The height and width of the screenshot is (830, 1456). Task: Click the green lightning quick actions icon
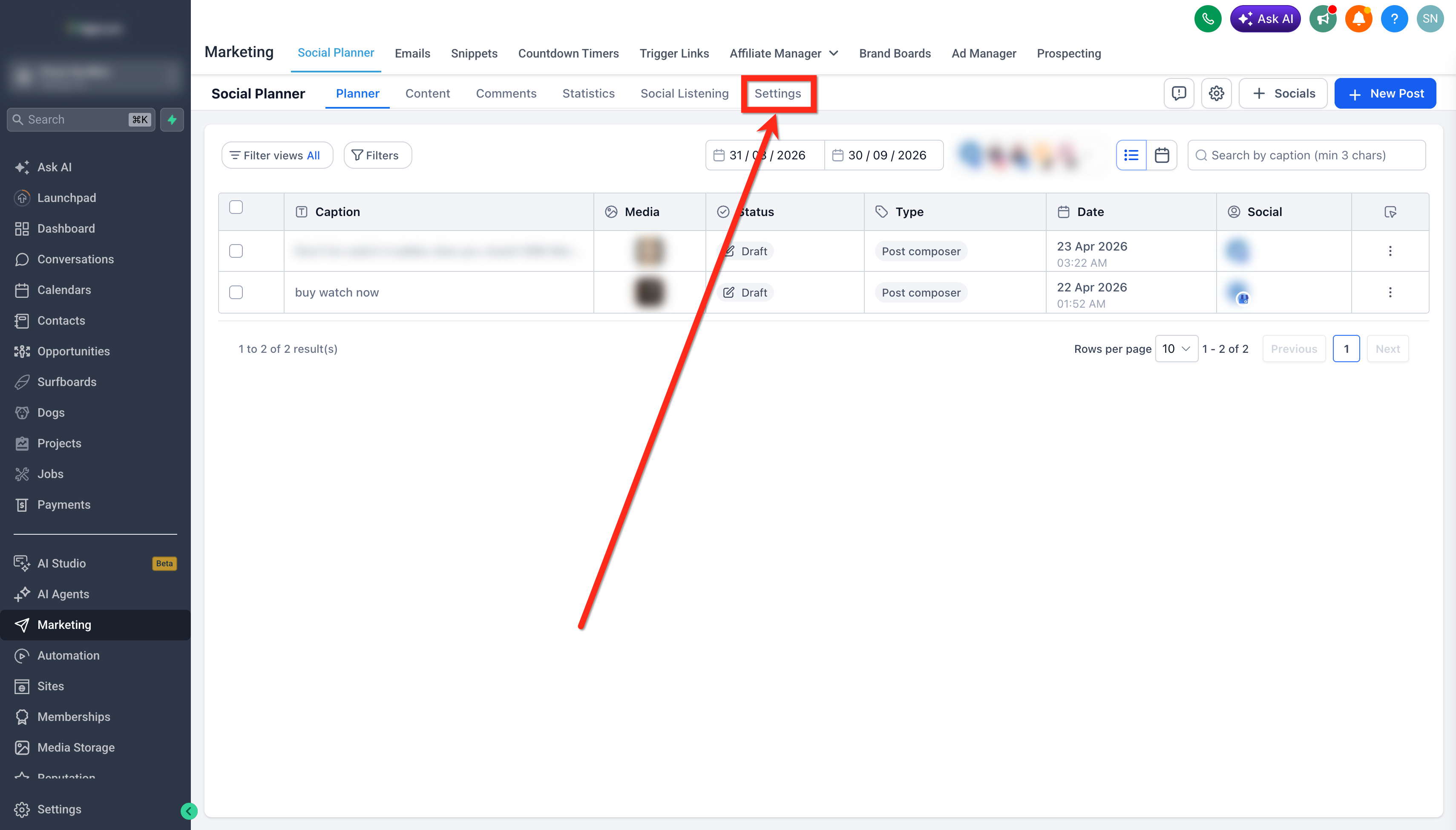tap(172, 120)
